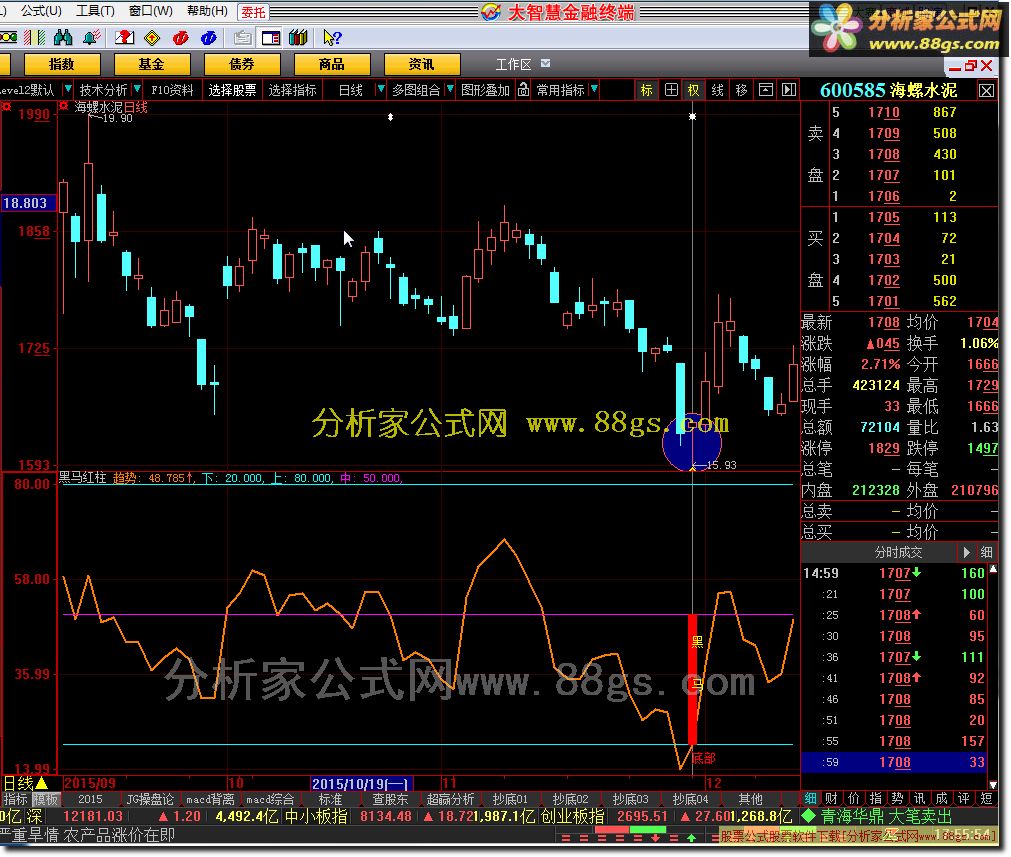The height and width of the screenshot is (857, 1011).
Task: Select the JG操盘论 indicator tab
Action: coord(150,799)
